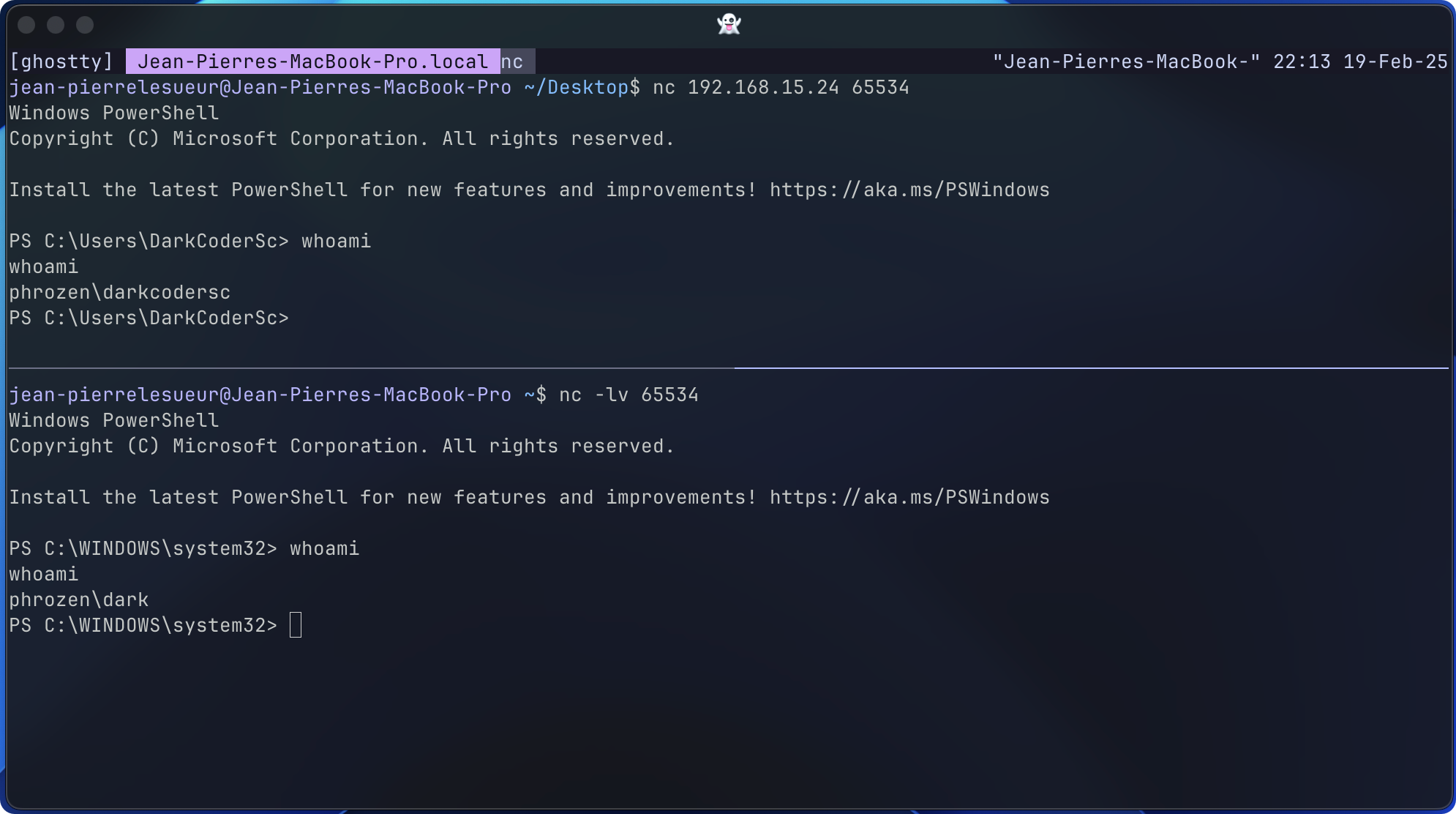
Task: Select the Jean-Pierres-MacBook-Pro.local tmux window tab
Action: tap(312, 61)
